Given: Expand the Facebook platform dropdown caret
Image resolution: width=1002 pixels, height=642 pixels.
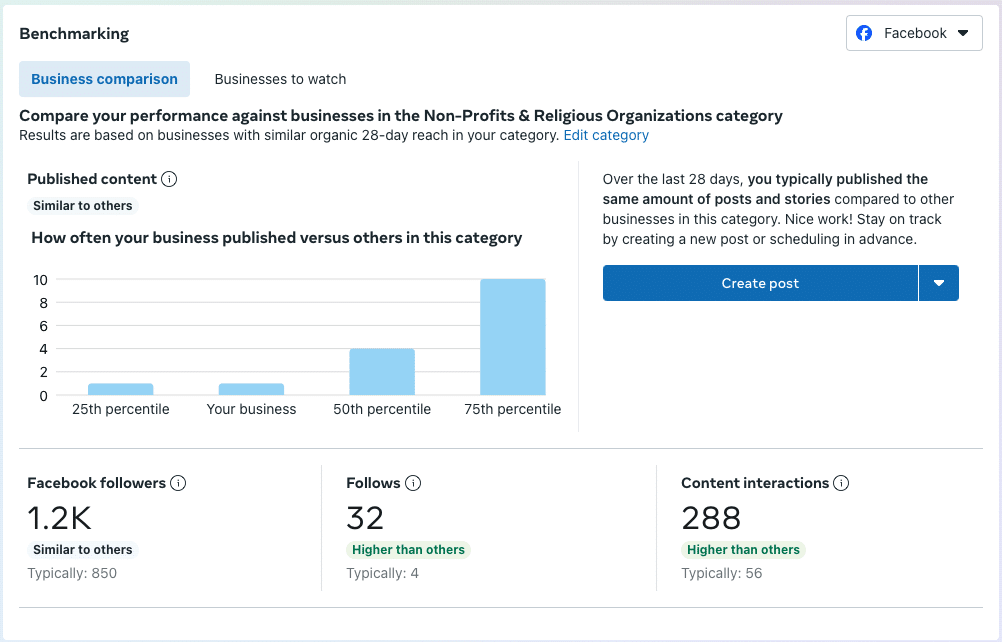Looking at the screenshot, I should tap(963, 33).
